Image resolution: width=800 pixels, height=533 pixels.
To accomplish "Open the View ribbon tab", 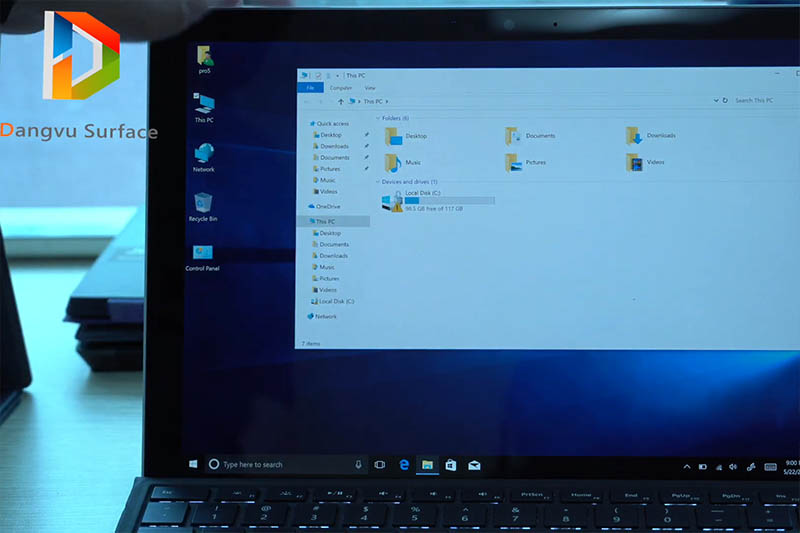I will [x=370, y=88].
